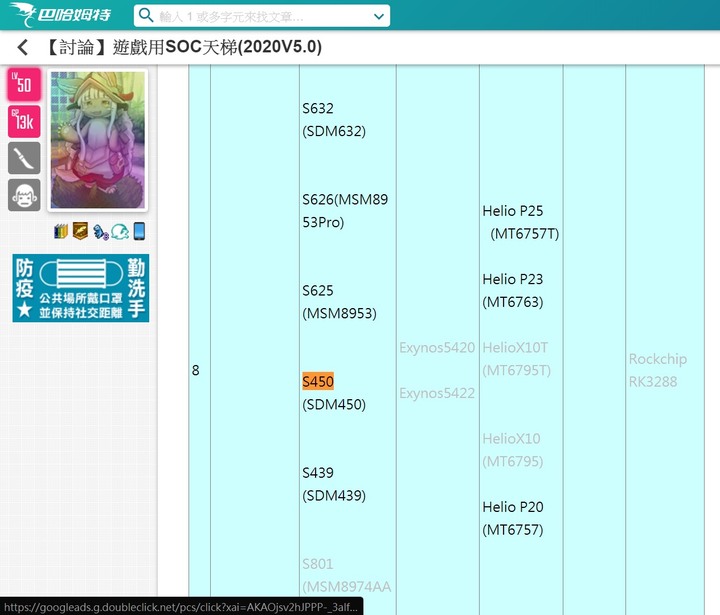Click the search magnifier icon
Viewport: 720px width, 615px height.
pyautogui.click(x=146, y=15)
